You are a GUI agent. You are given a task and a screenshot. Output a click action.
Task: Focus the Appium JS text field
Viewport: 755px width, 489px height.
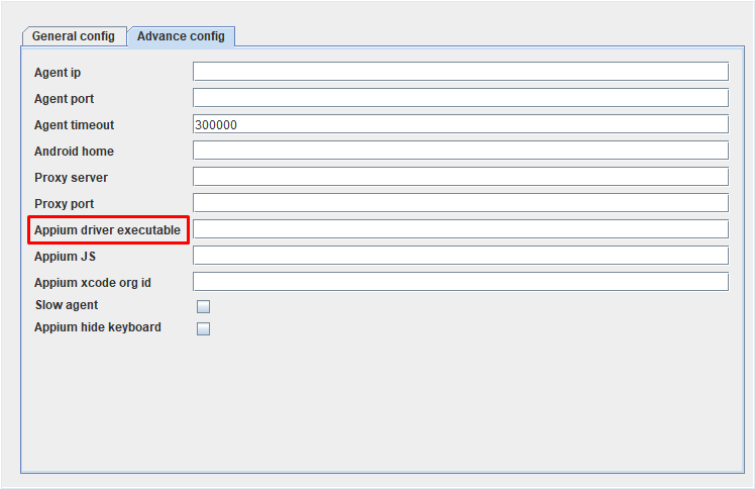tap(460, 255)
